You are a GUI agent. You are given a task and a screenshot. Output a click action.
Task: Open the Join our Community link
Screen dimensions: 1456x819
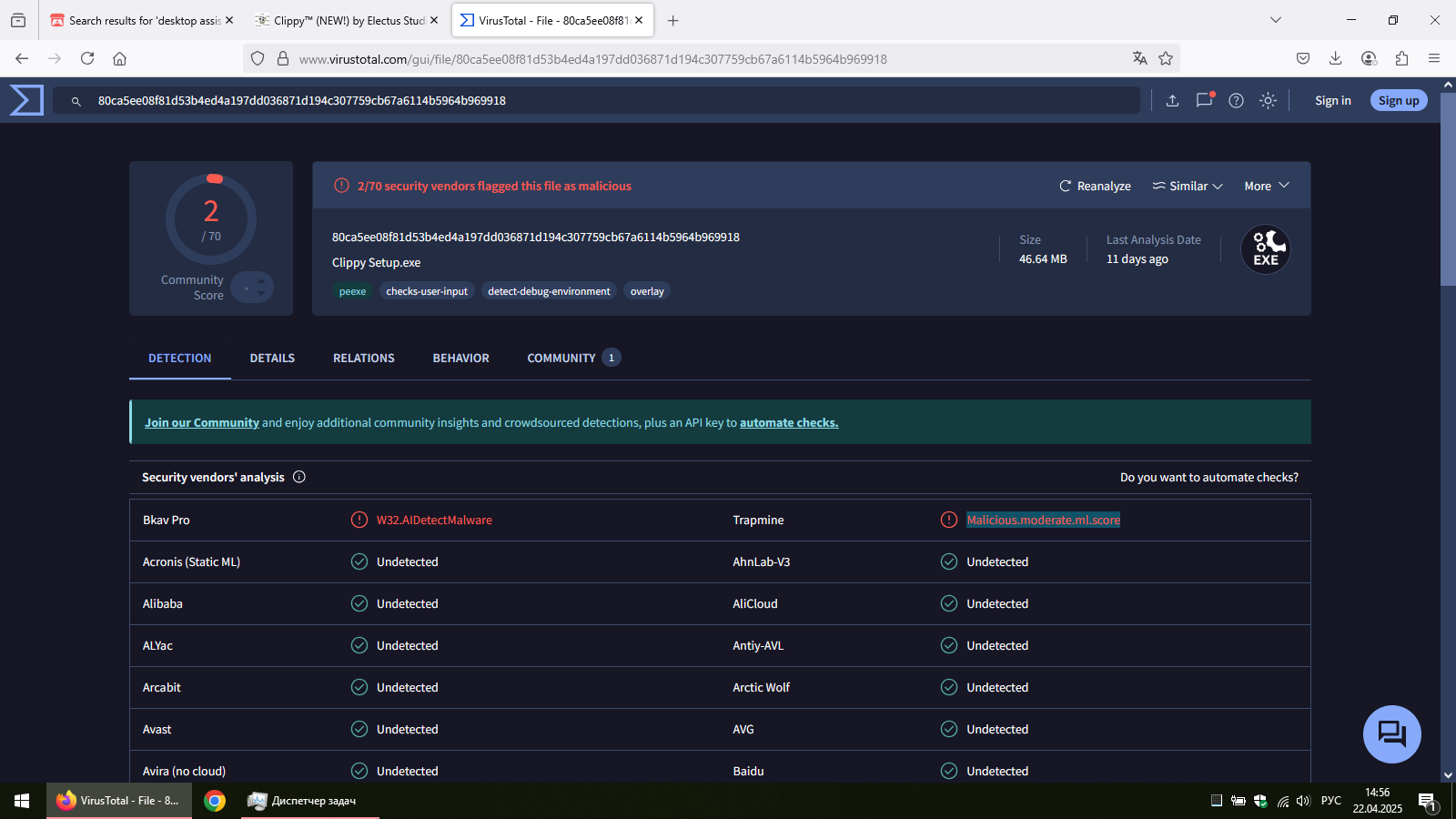tap(202, 422)
